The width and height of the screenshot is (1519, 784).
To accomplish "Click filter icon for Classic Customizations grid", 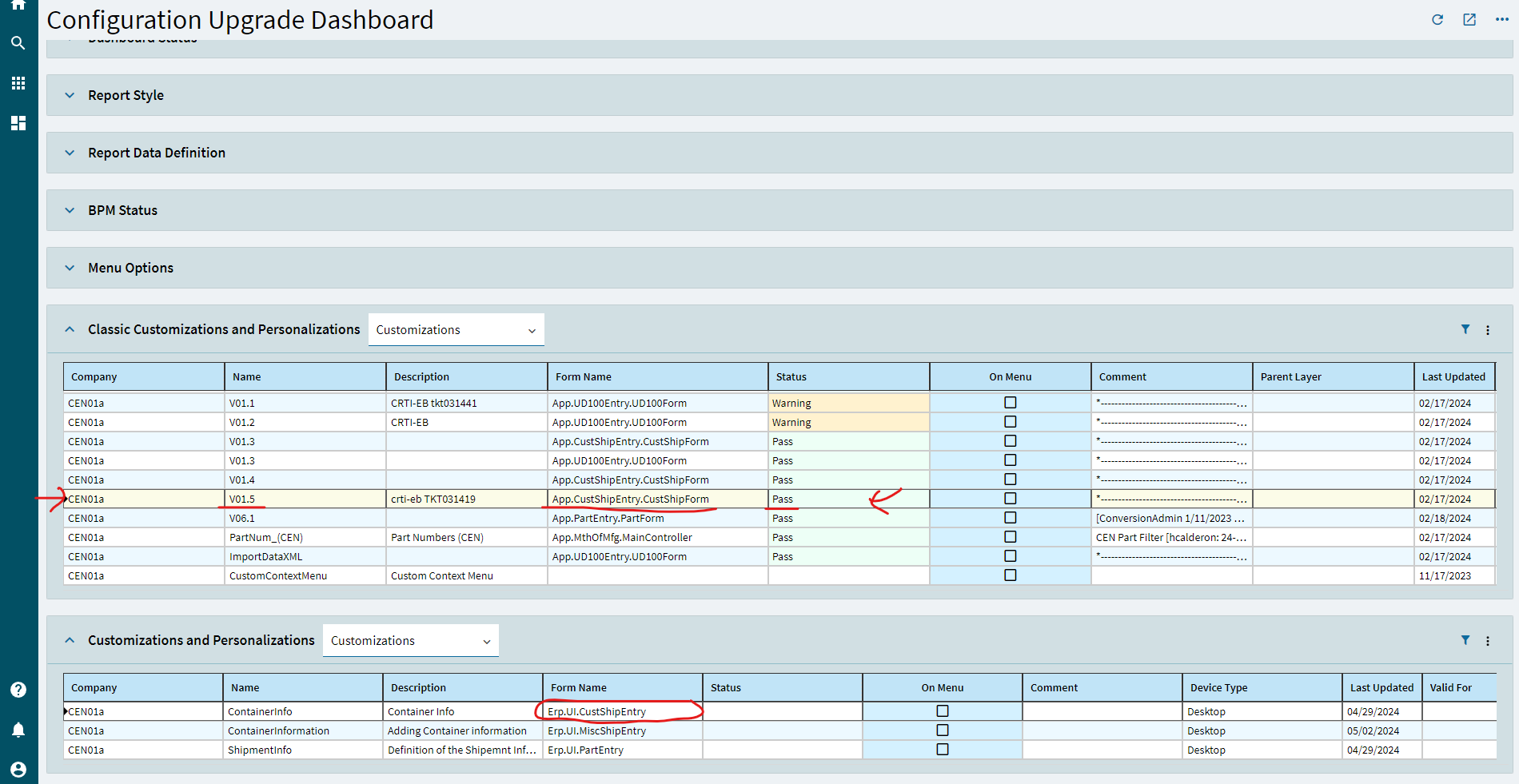I will click(1465, 329).
